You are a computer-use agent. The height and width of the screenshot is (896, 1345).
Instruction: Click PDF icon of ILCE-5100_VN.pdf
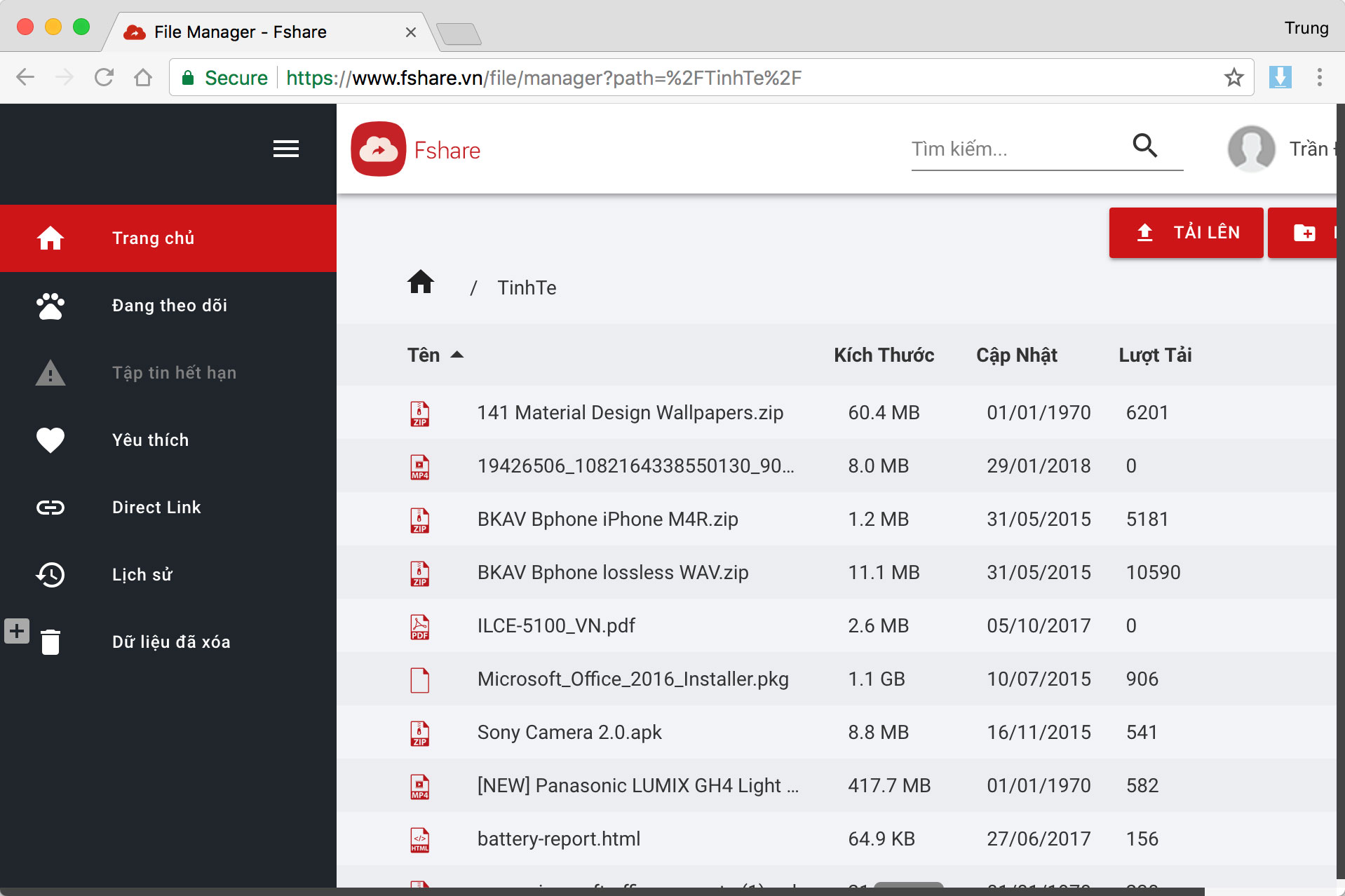[x=420, y=627]
